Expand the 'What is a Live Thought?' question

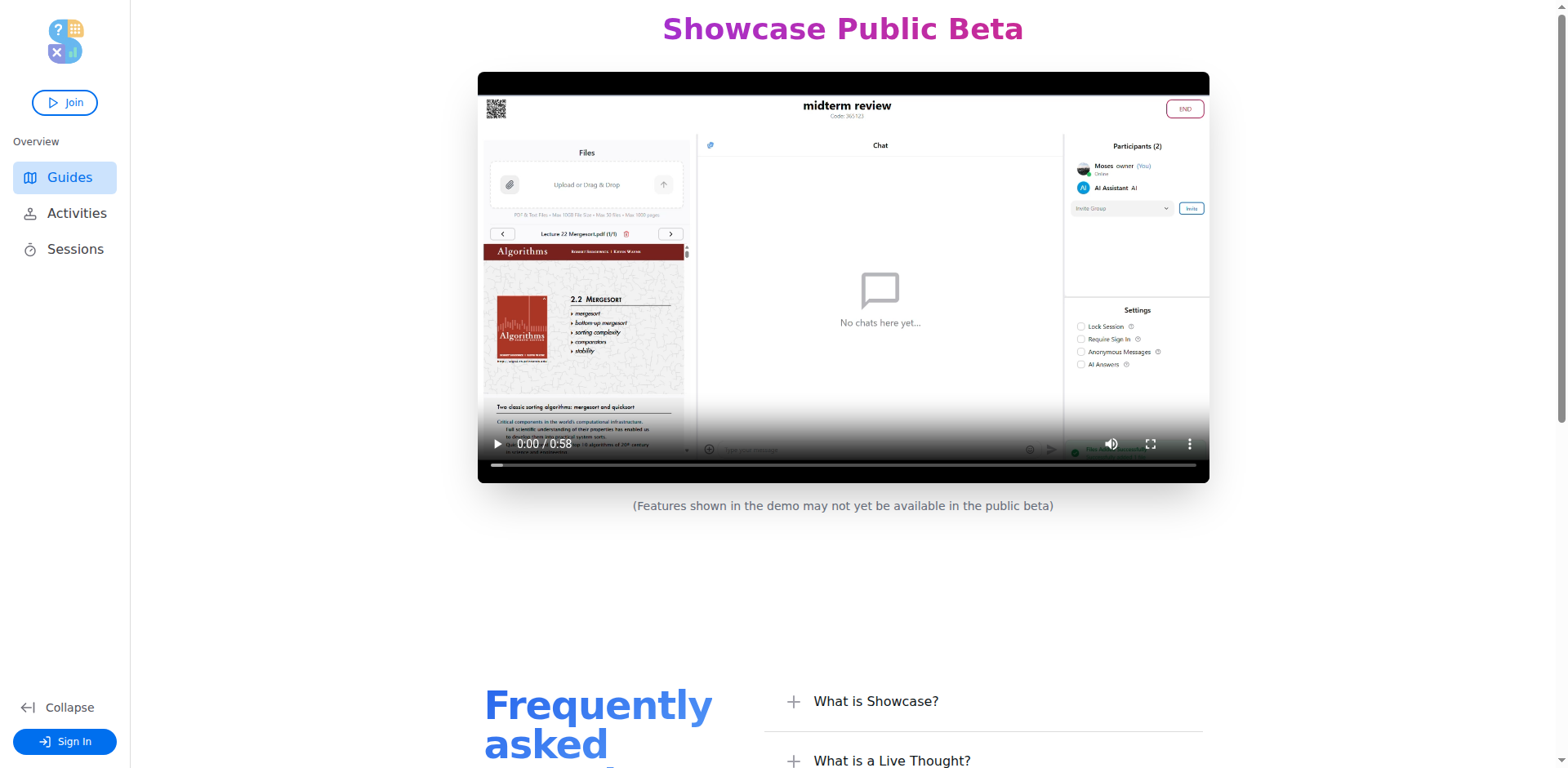point(983,761)
